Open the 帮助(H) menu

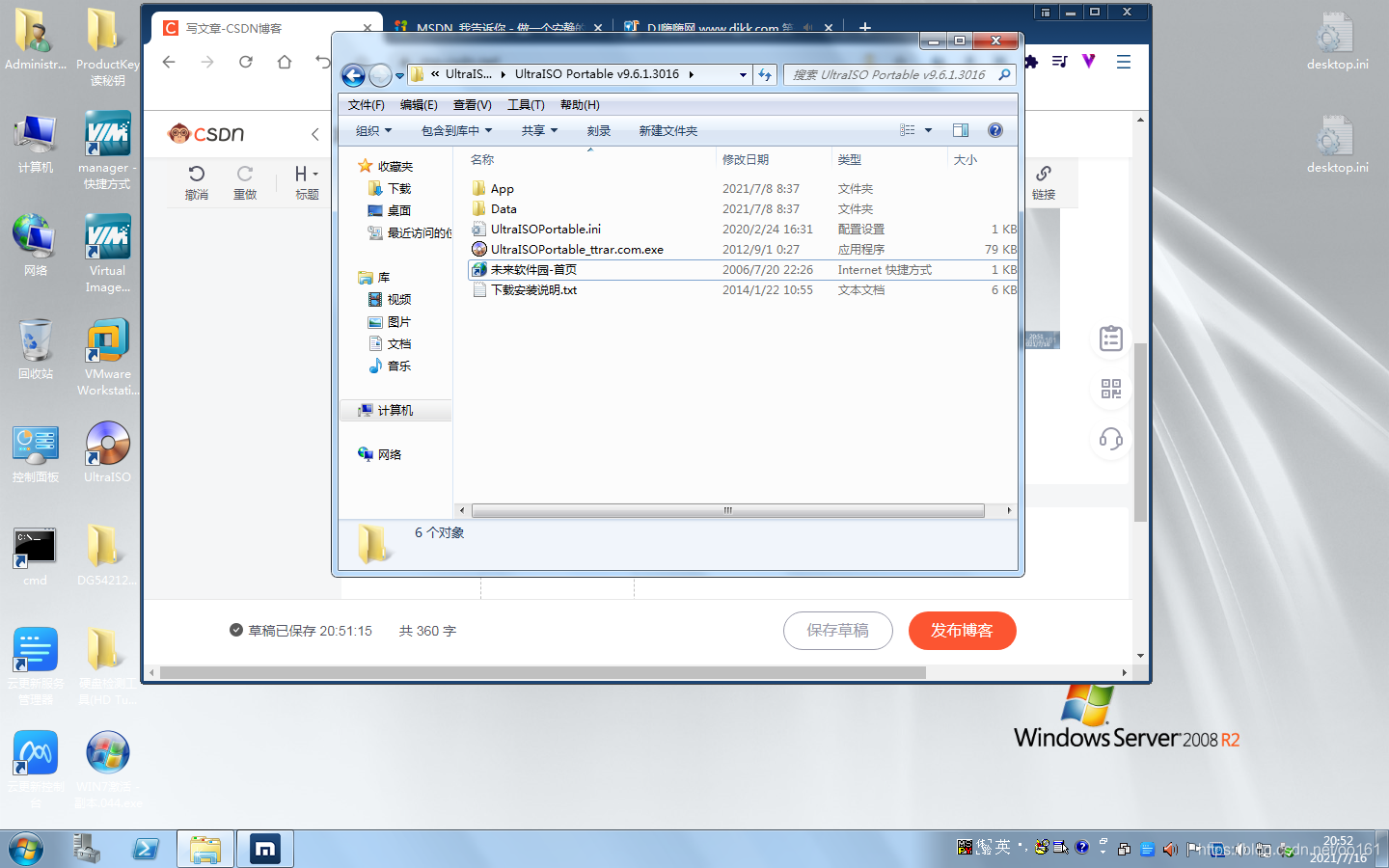click(580, 104)
